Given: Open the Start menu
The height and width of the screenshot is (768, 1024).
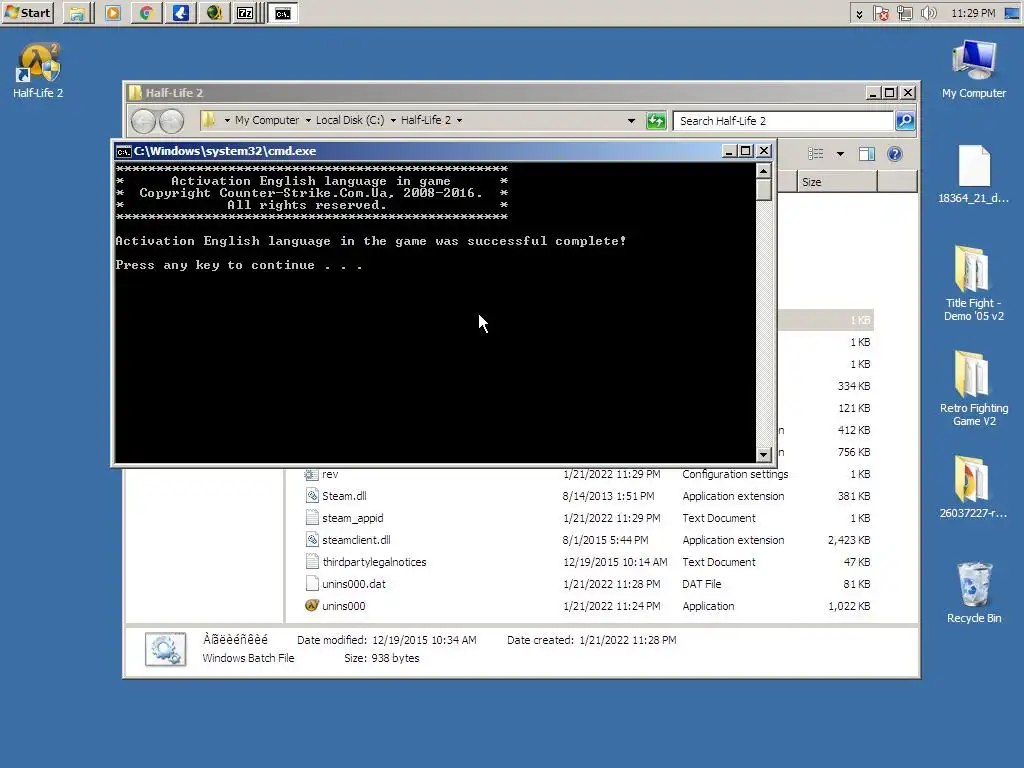Looking at the screenshot, I should click(27, 12).
